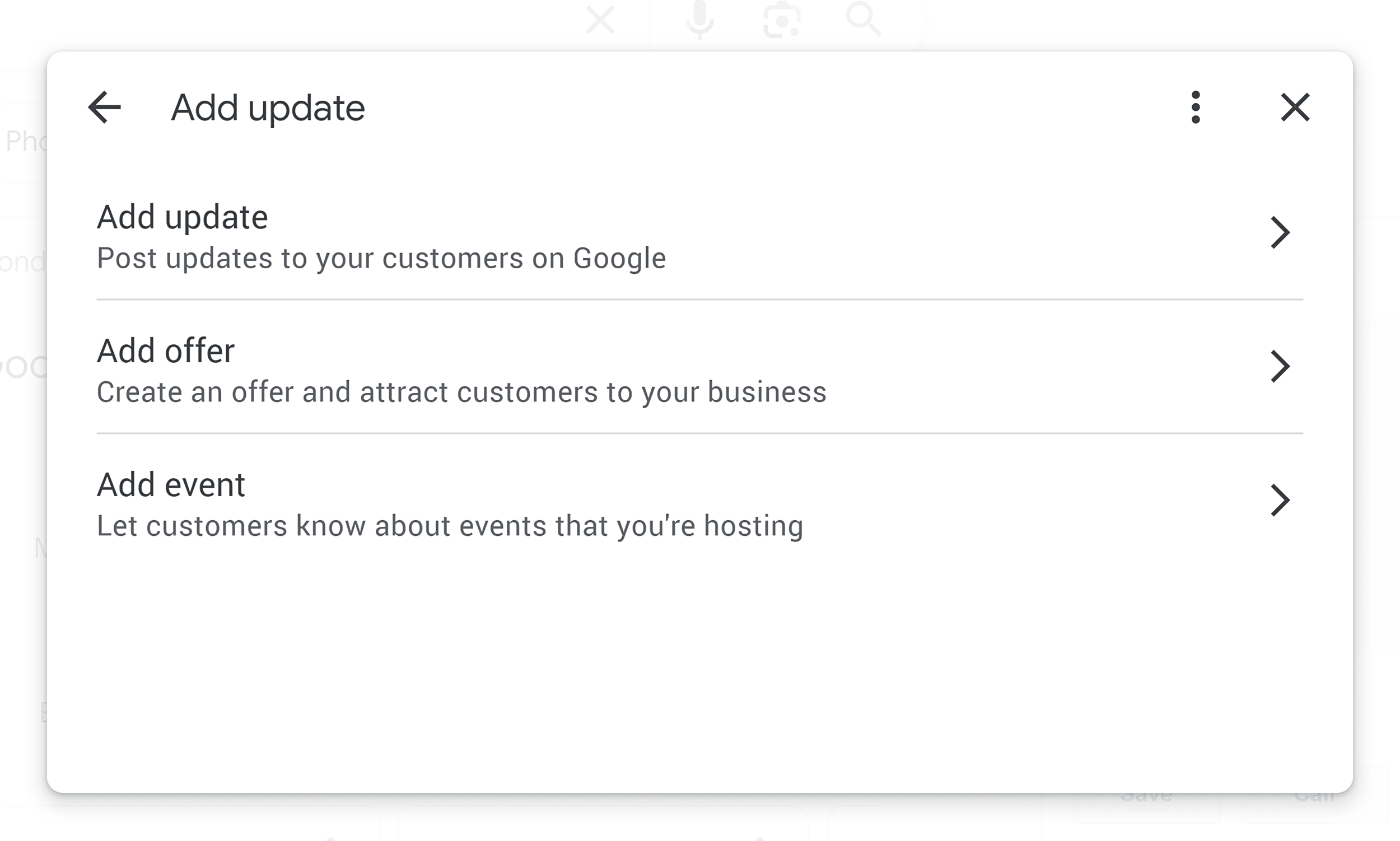Click the chevron beside Add offer
The image size is (1400, 841).
click(1281, 366)
